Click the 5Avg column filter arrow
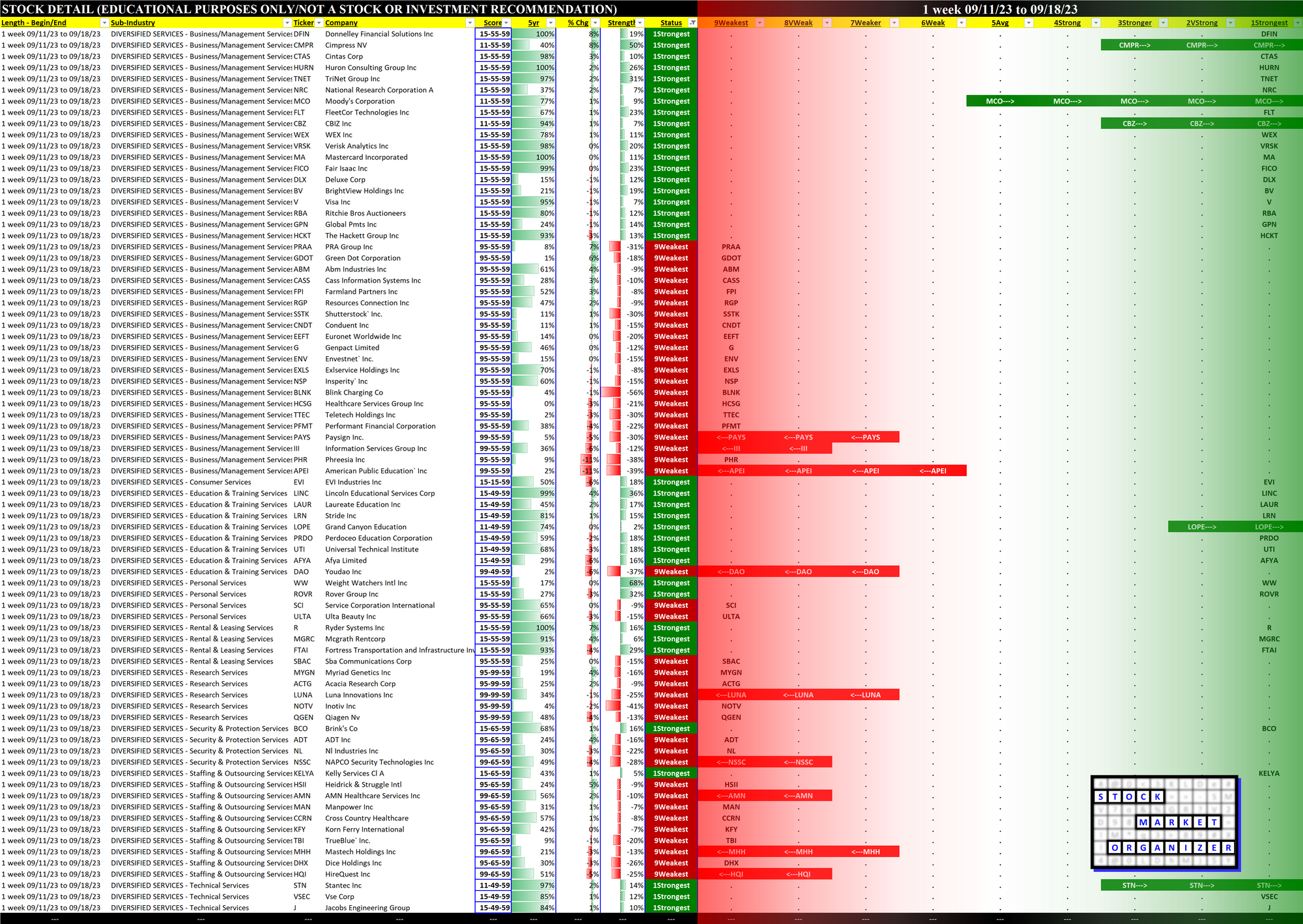This screenshot has width=1303, height=924. [1029, 23]
